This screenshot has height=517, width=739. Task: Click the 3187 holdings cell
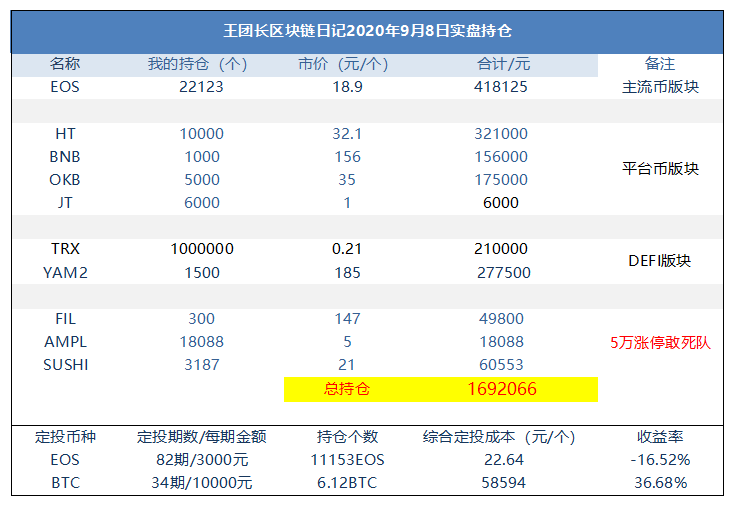point(202,365)
